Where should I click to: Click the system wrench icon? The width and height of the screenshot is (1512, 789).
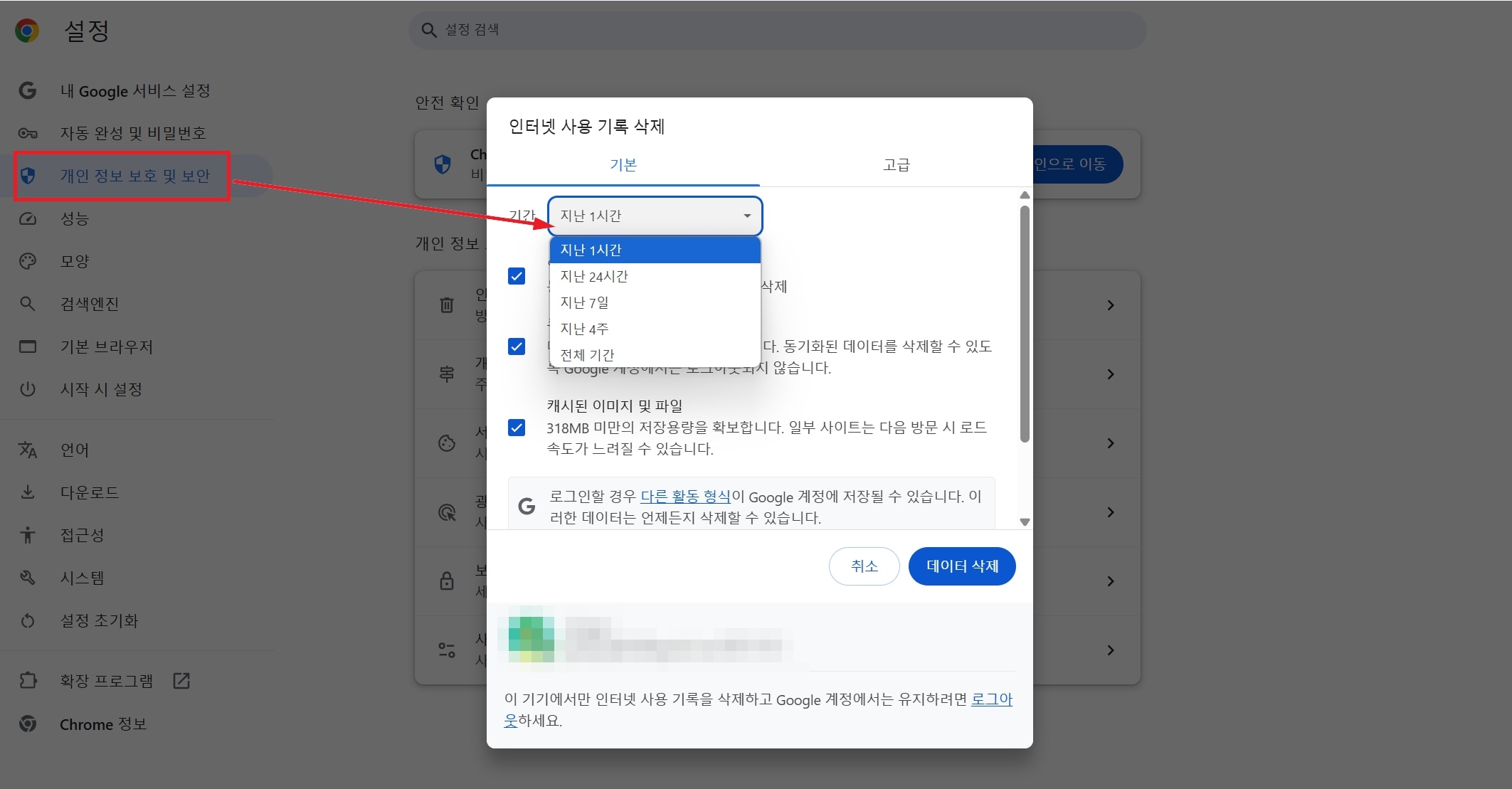[x=28, y=578]
